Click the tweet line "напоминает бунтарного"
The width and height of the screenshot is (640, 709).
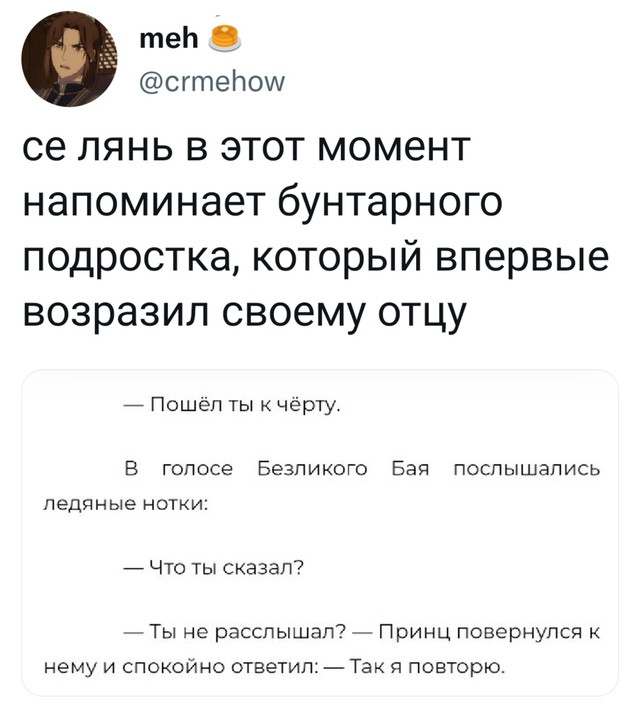tap(262, 201)
